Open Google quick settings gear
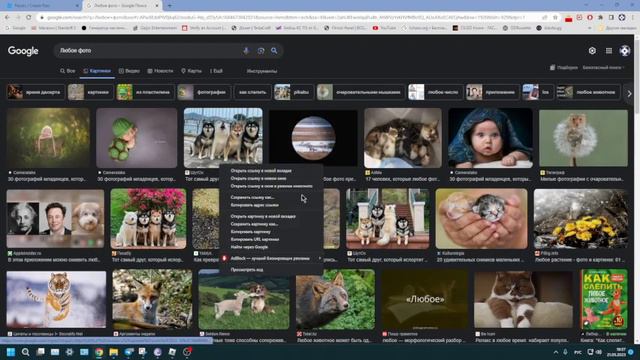 (592, 51)
